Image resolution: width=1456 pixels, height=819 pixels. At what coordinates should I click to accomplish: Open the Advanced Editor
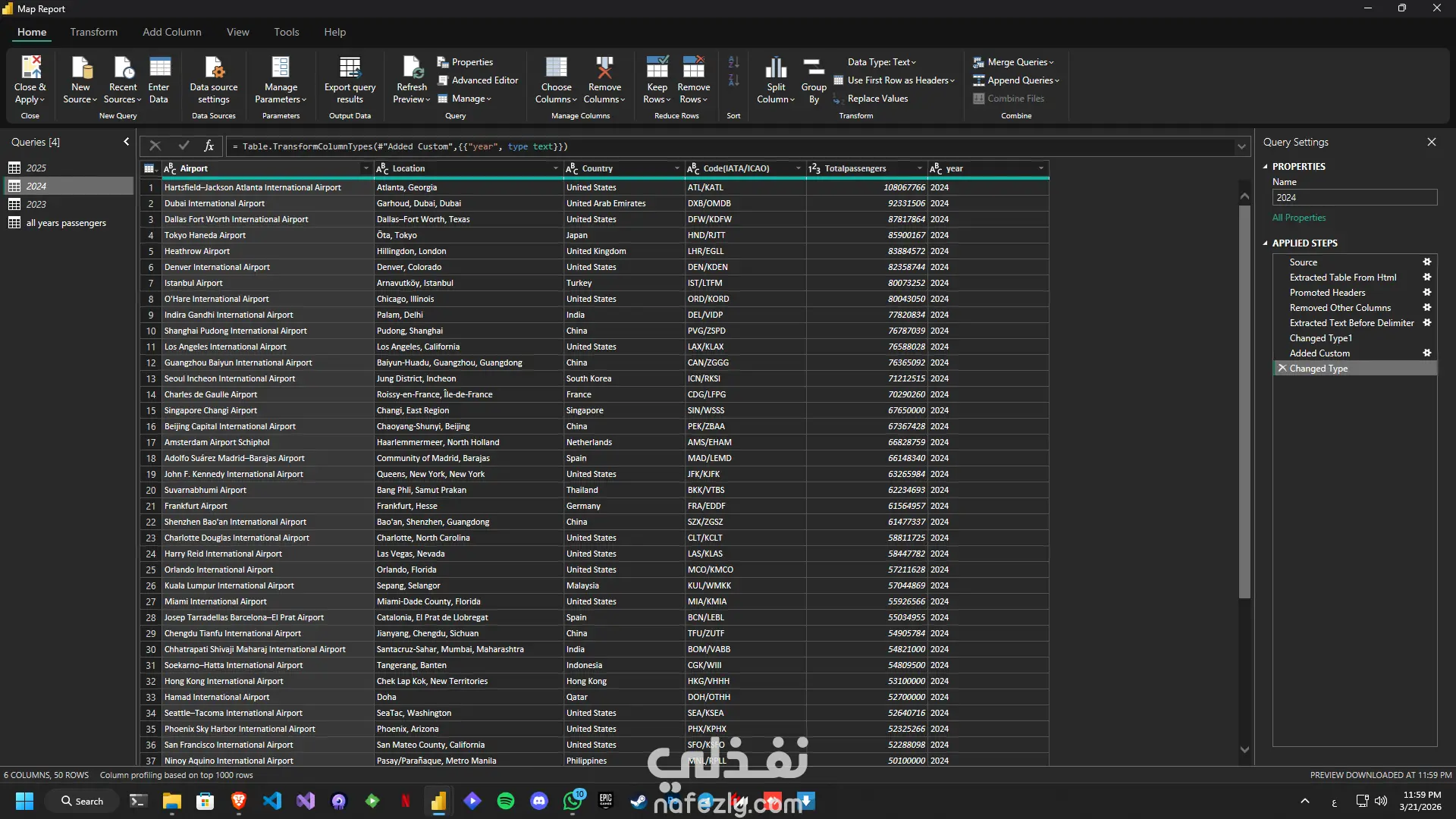(478, 80)
